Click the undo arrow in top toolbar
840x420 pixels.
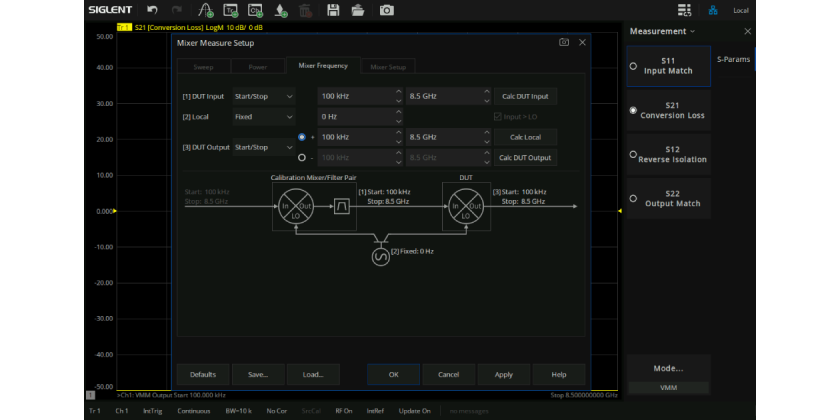coord(152,10)
